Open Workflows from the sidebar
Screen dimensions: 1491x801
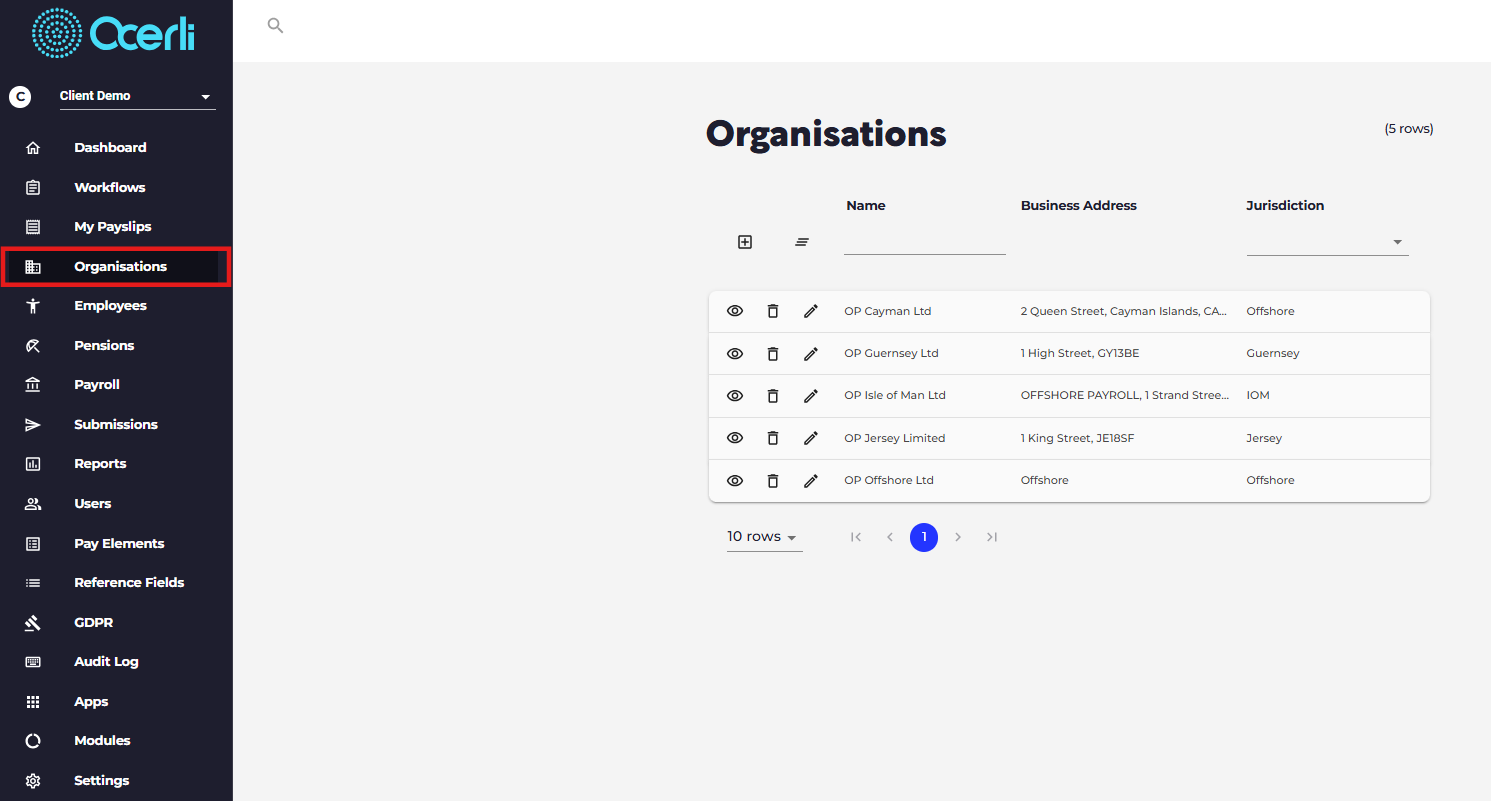click(110, 187)
